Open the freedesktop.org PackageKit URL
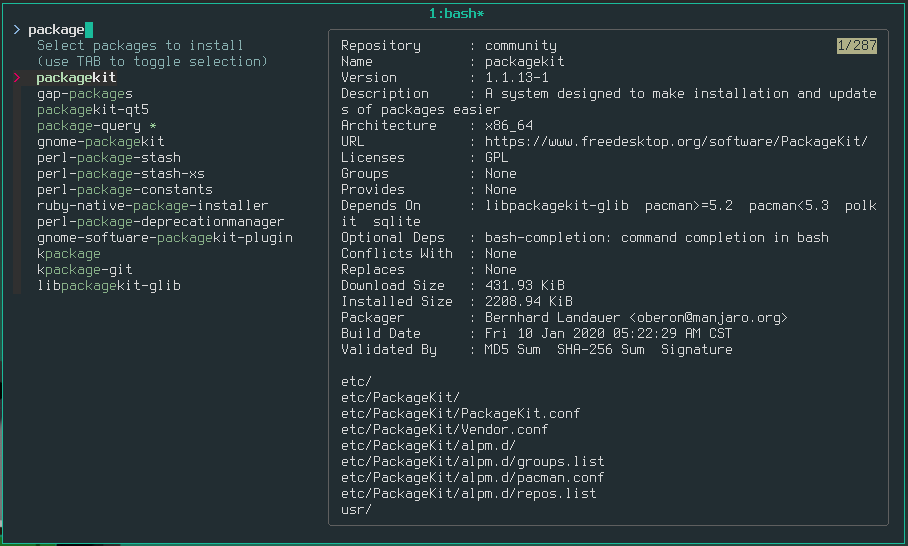908x546 pixels. 676,142
